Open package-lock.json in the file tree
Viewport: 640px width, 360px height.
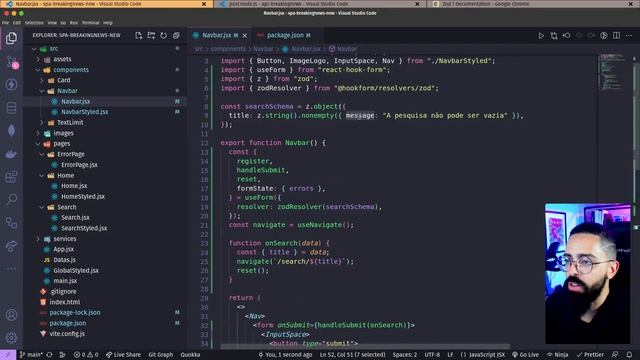(75, 312)
